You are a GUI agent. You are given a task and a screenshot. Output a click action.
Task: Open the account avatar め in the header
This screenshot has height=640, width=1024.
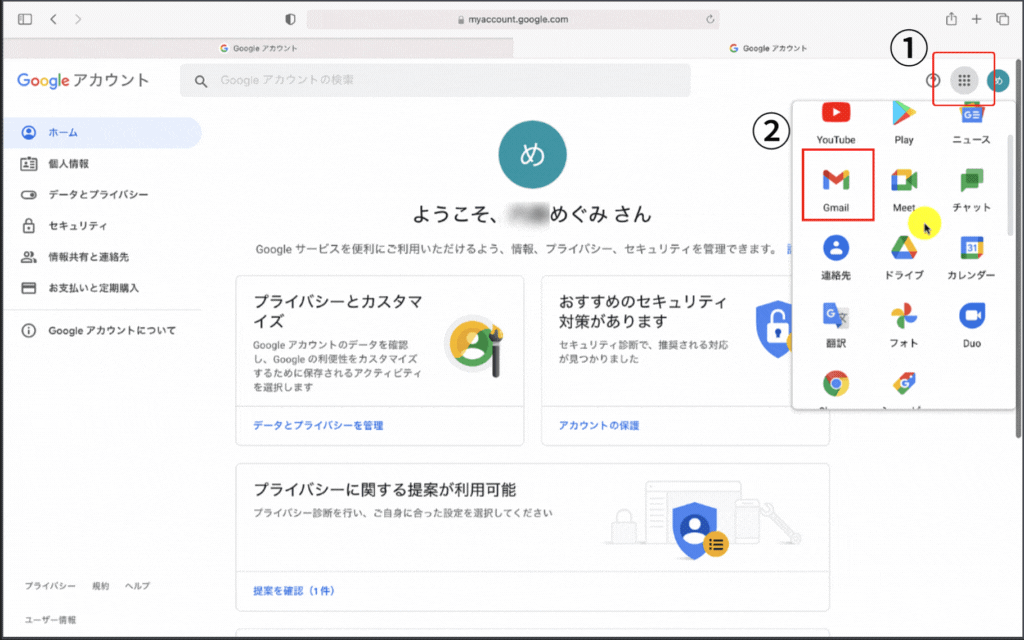point(998,80)
